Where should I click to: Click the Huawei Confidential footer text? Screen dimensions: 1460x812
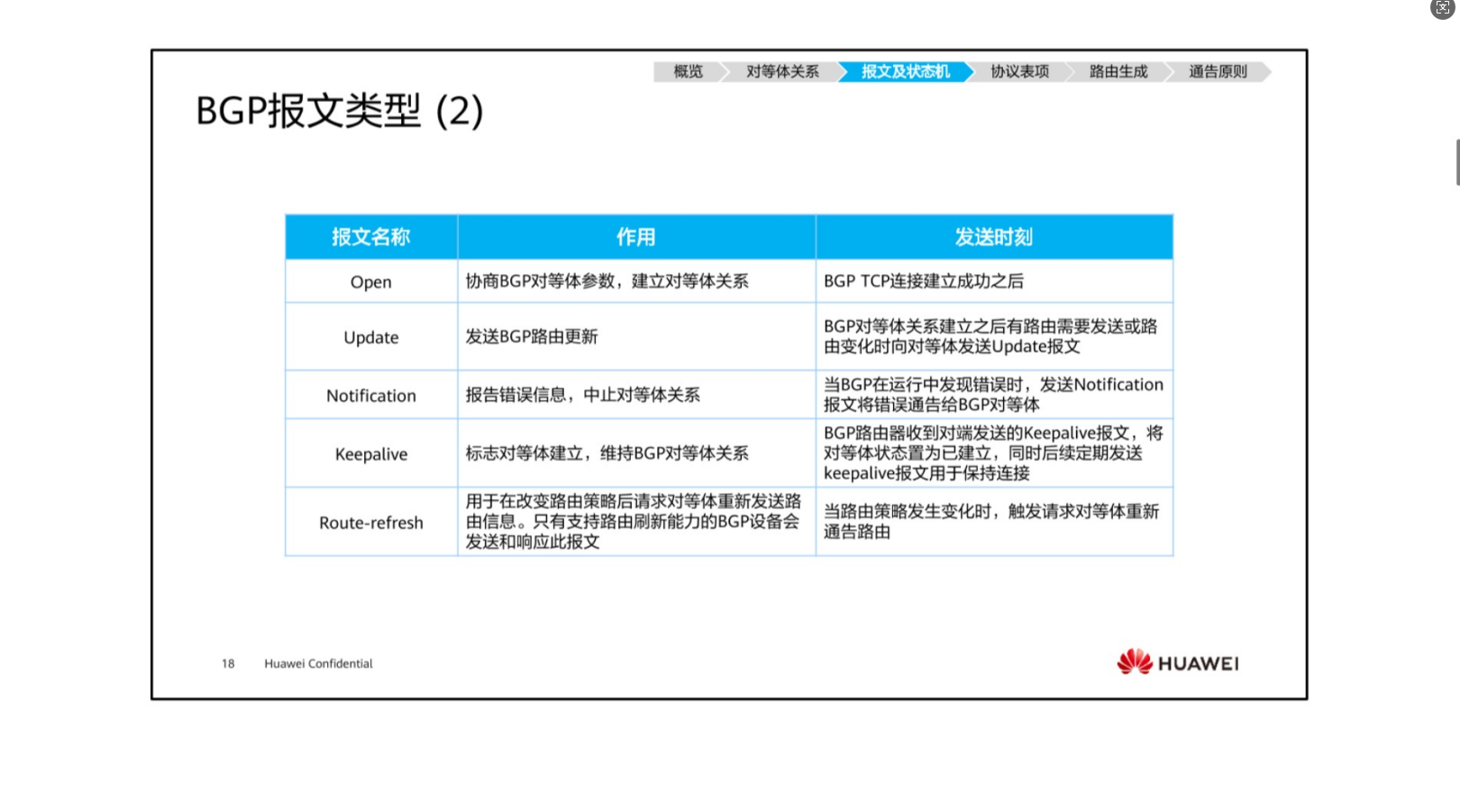pos(318,663)
